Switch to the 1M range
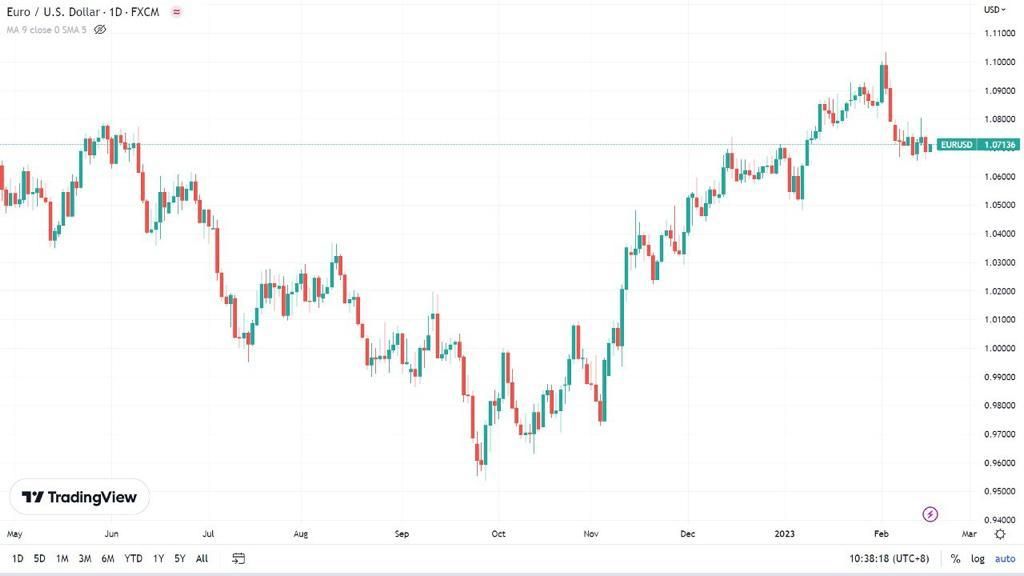This screenshot has width=1024, height=576. click(62, 558)
